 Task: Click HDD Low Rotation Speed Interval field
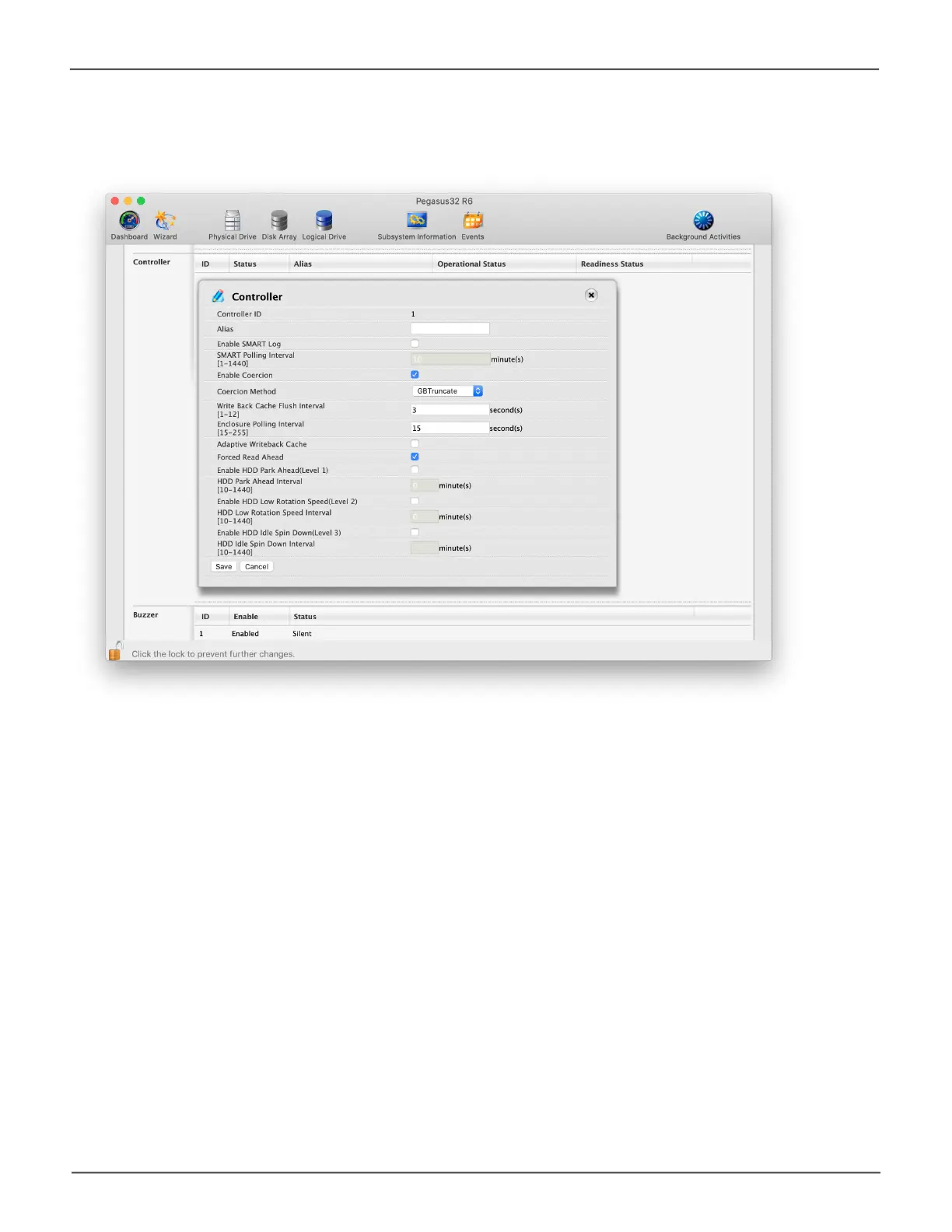(424, 516)
